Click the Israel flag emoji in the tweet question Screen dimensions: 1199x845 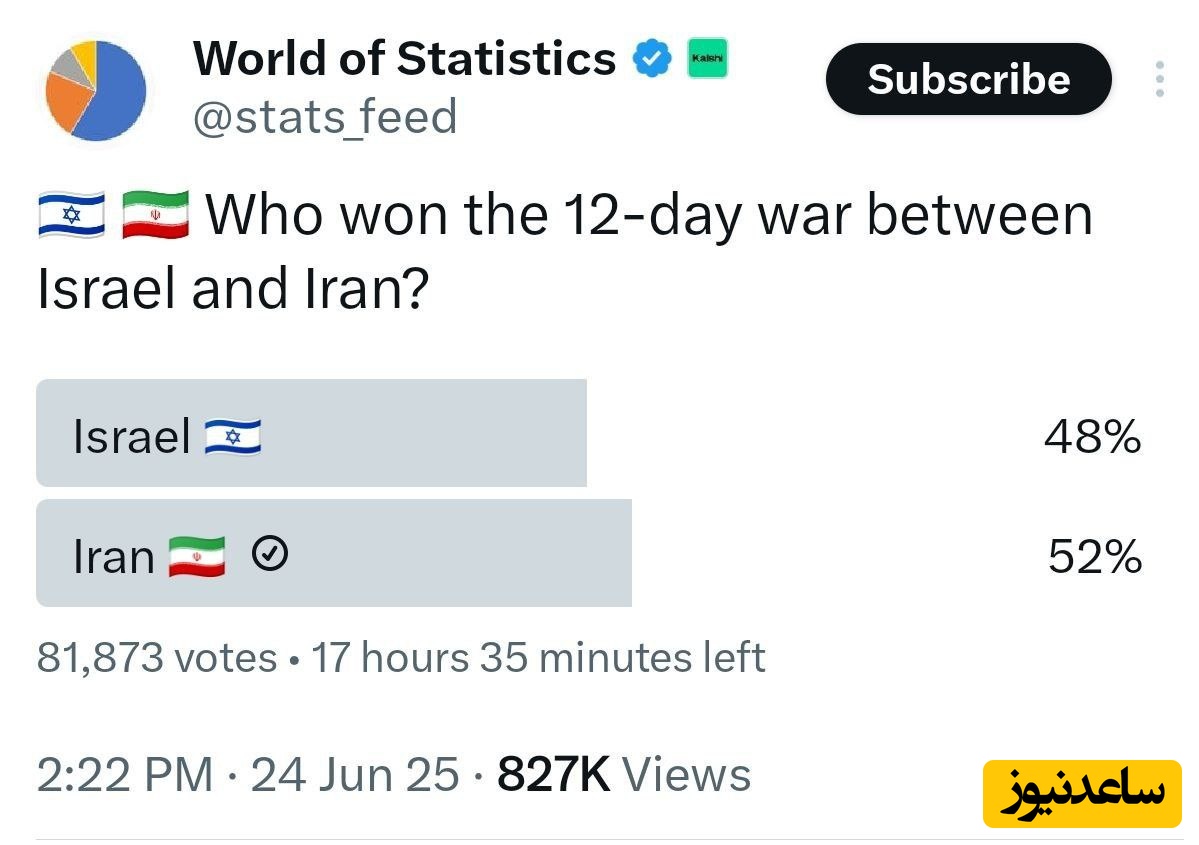click(x=71, y=215)
